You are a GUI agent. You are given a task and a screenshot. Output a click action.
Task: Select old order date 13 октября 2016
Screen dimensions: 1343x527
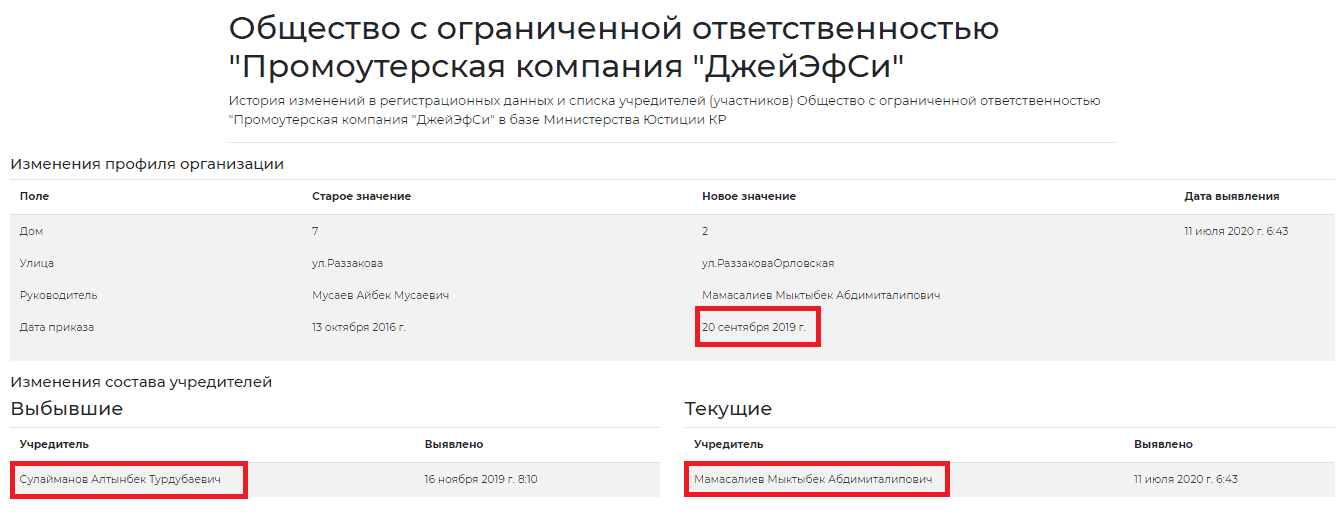[358, 327]
